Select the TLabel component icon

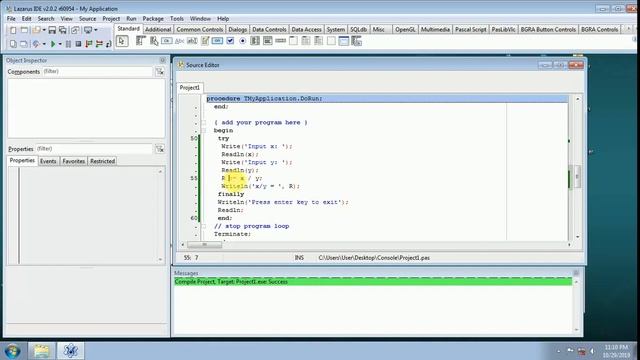[x=180, y=41]
